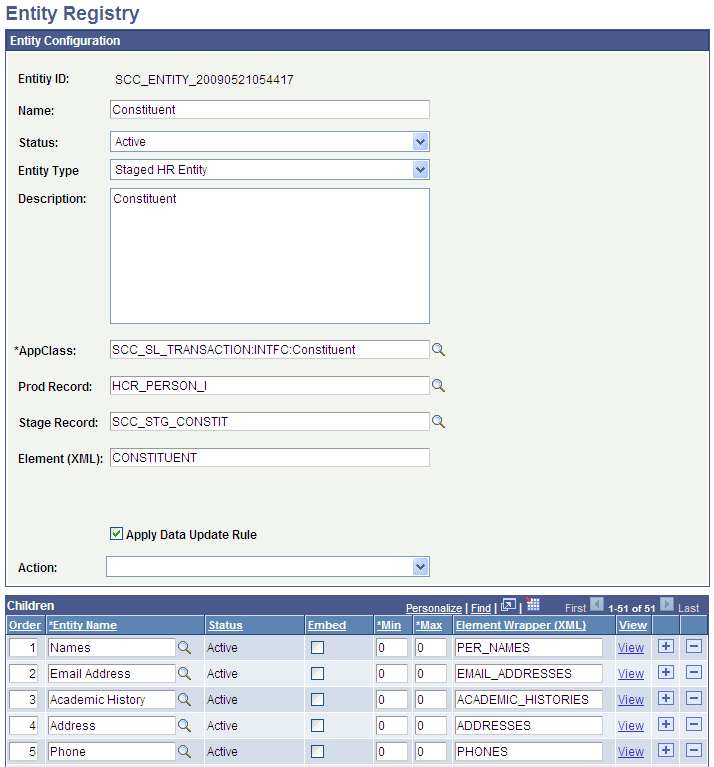Open View link for PHONES row
This screenshot has height=767, width=714.
point(630,751)
